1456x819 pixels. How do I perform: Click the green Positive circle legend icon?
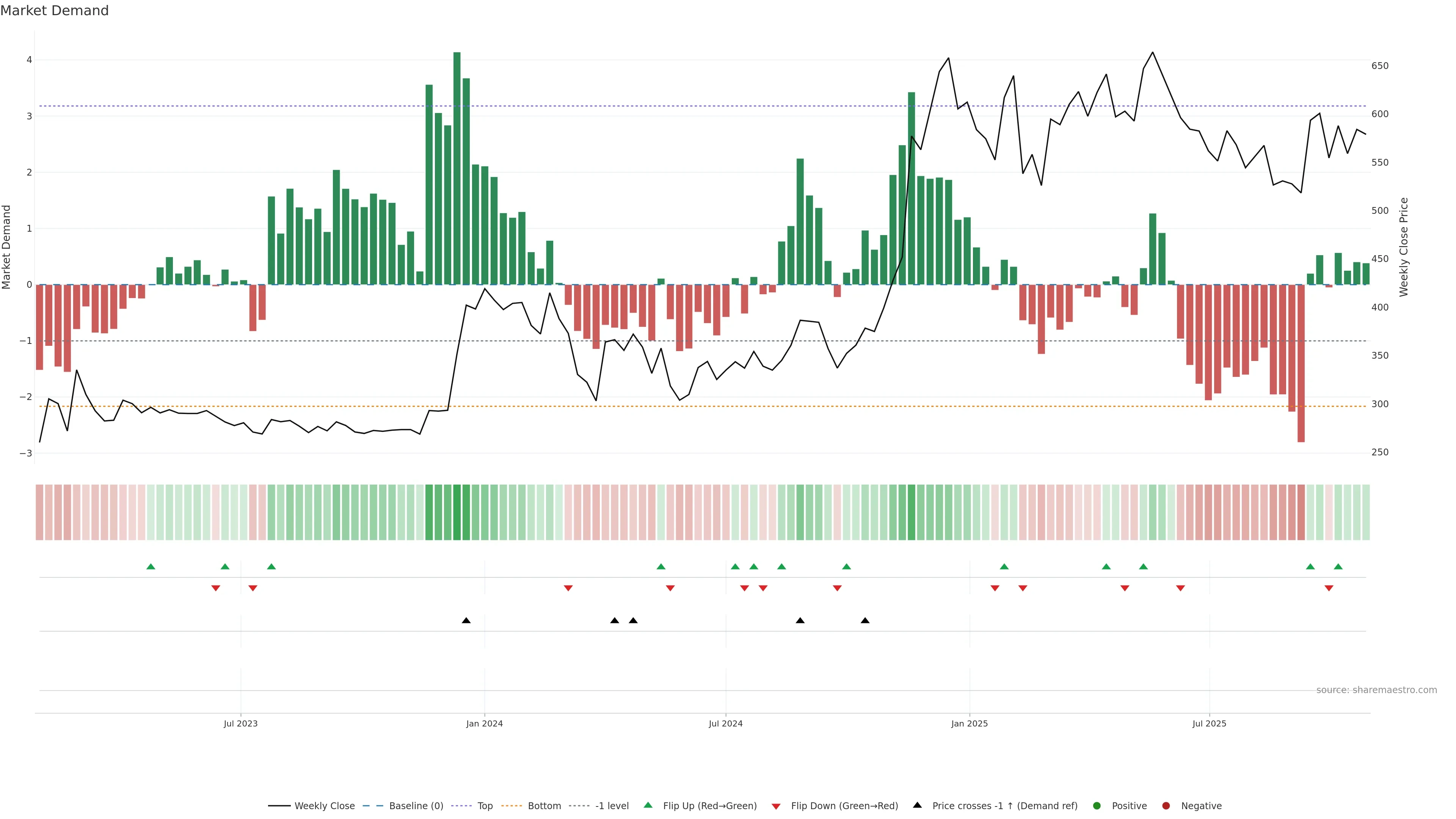(1097, 805)
